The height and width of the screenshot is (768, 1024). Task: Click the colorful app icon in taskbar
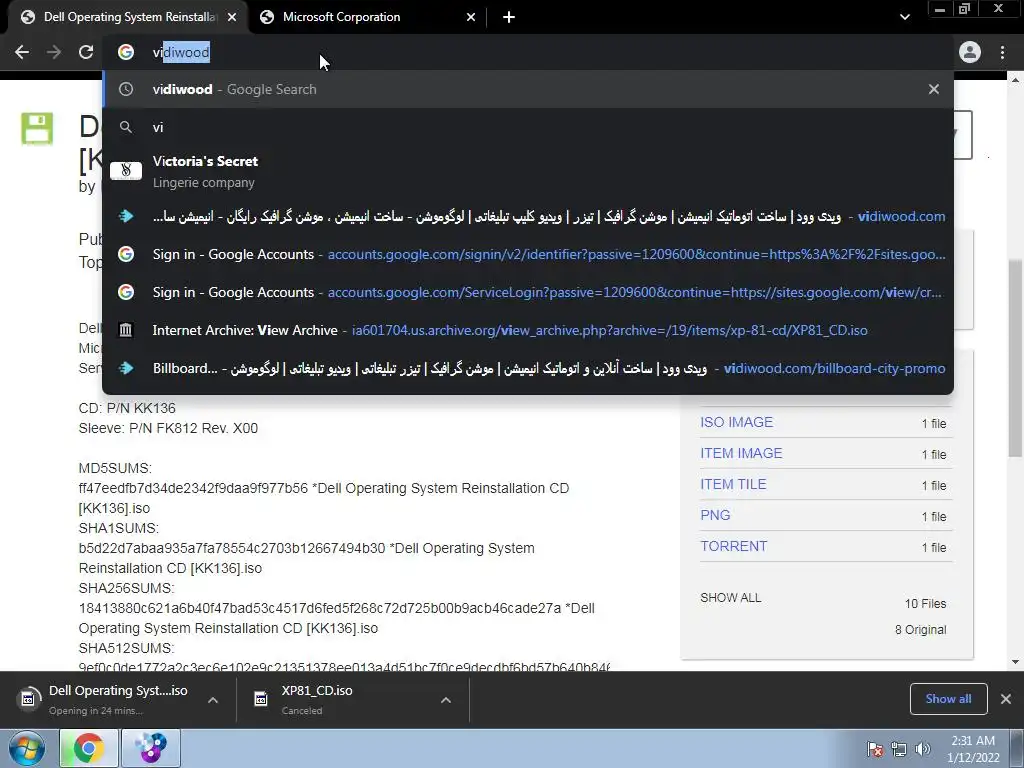(150, 748)
